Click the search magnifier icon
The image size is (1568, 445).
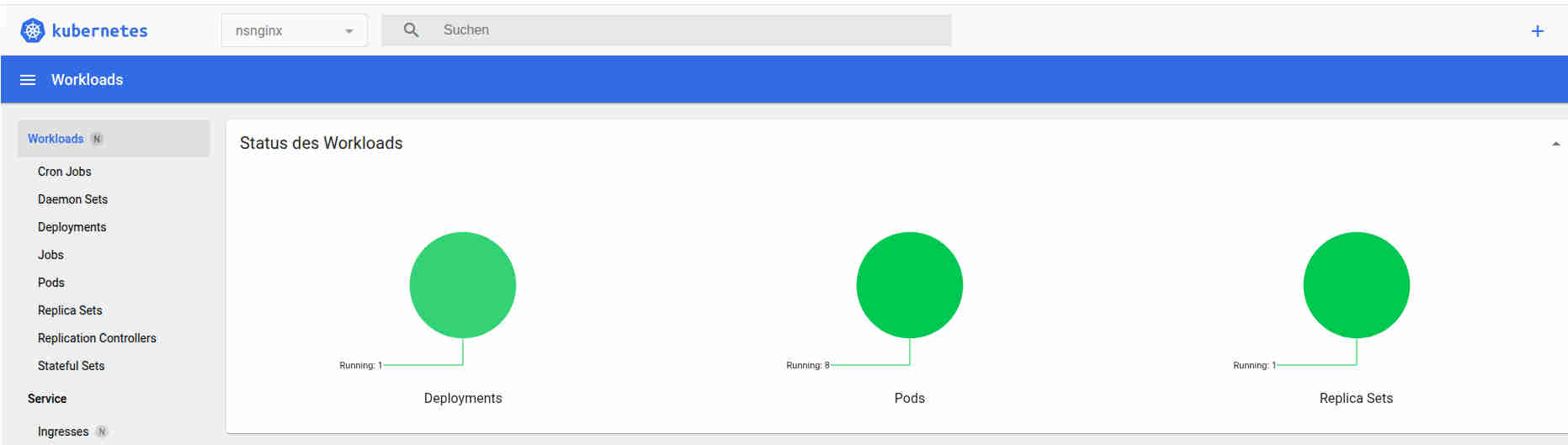pyautogui.click(x=411, y=30)
